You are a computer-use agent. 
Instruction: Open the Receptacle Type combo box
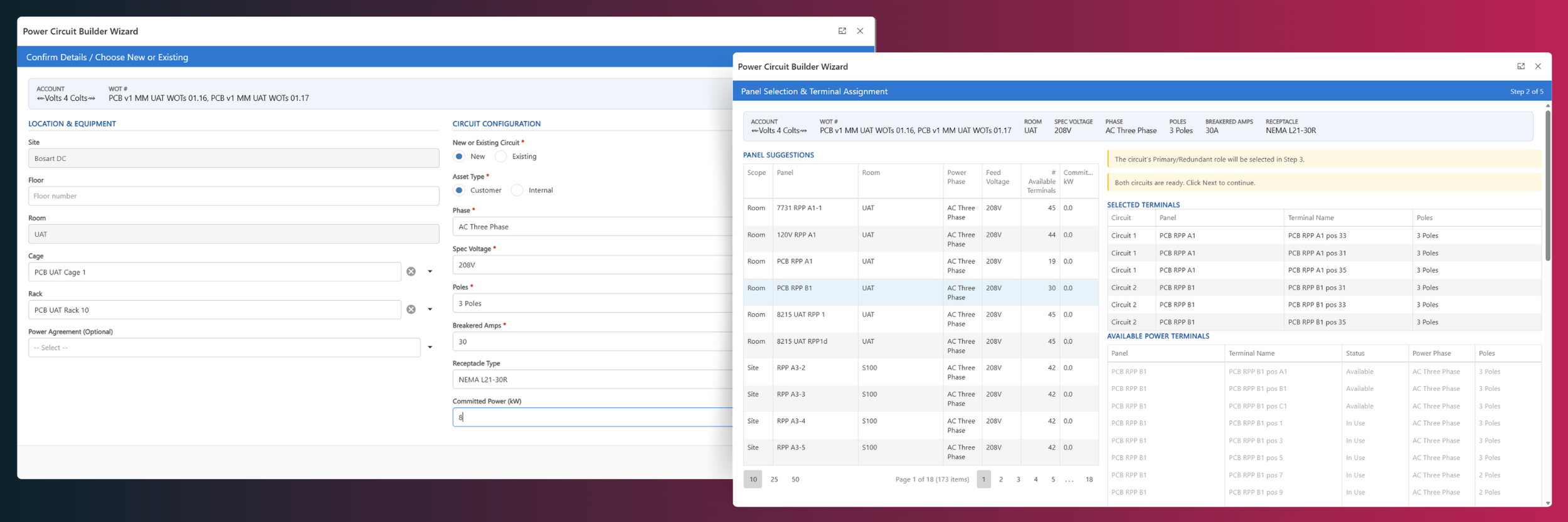[592, 380]
